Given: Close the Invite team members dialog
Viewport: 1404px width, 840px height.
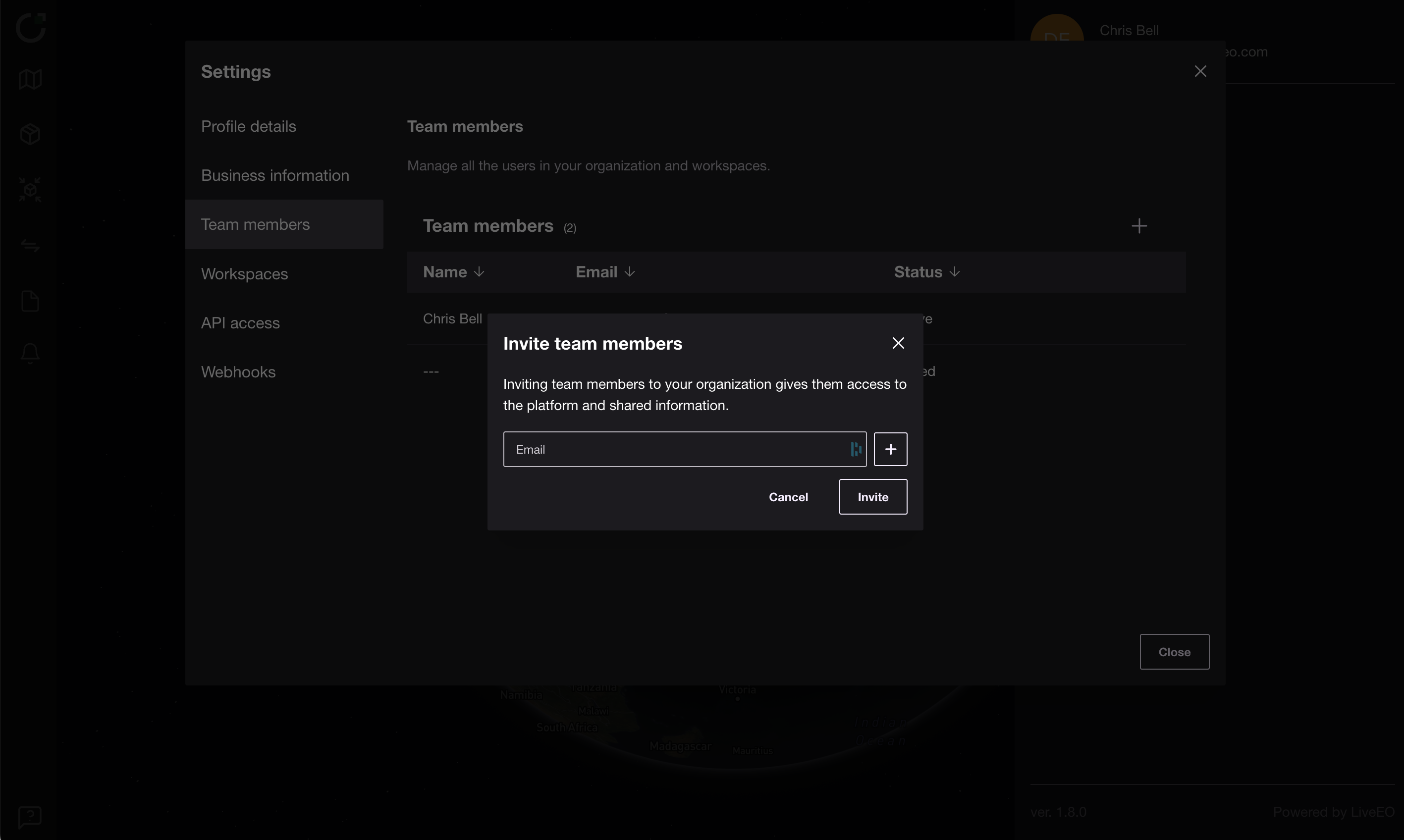Looking at the screenshot, I should coord(898,344).
